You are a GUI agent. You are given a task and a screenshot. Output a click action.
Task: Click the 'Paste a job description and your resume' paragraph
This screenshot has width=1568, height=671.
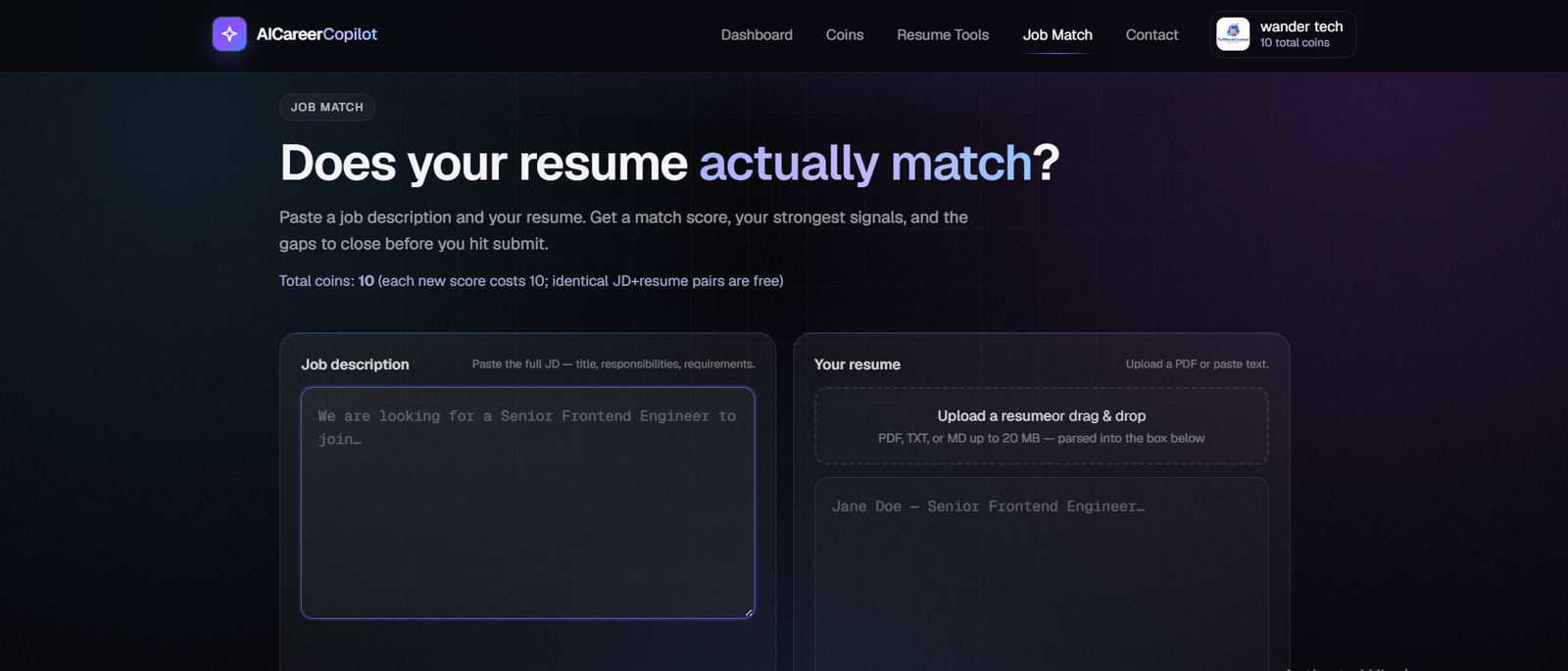[x=623, y=230]
